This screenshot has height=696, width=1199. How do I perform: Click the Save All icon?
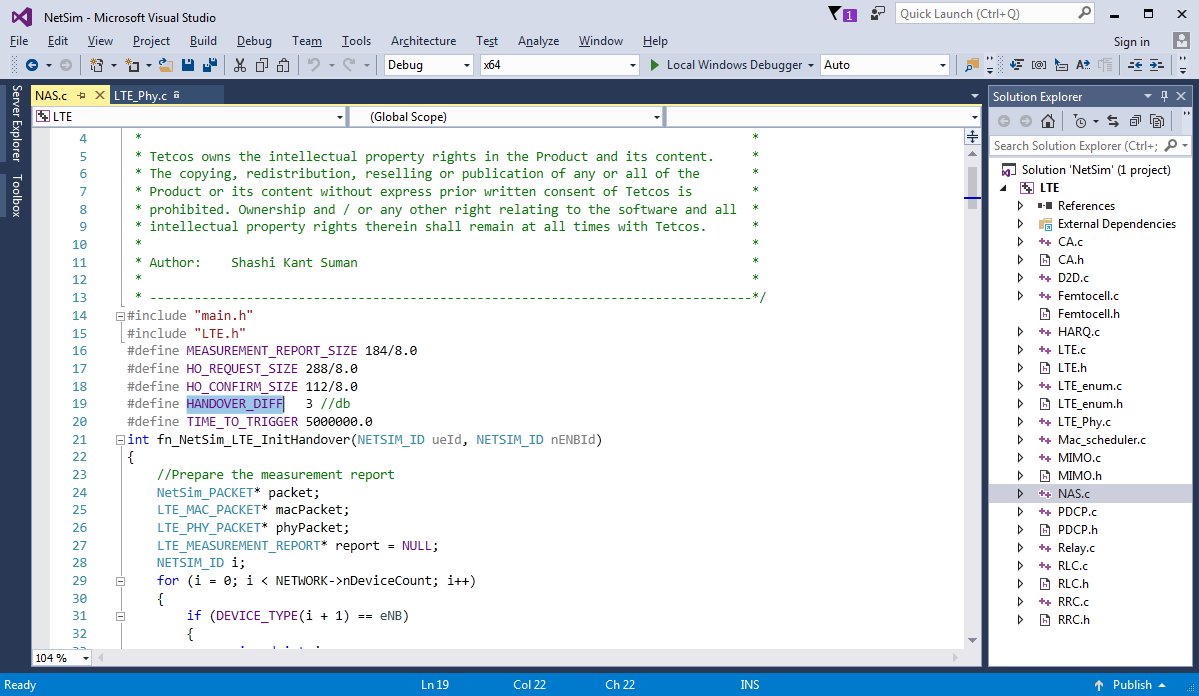[210, 65]
